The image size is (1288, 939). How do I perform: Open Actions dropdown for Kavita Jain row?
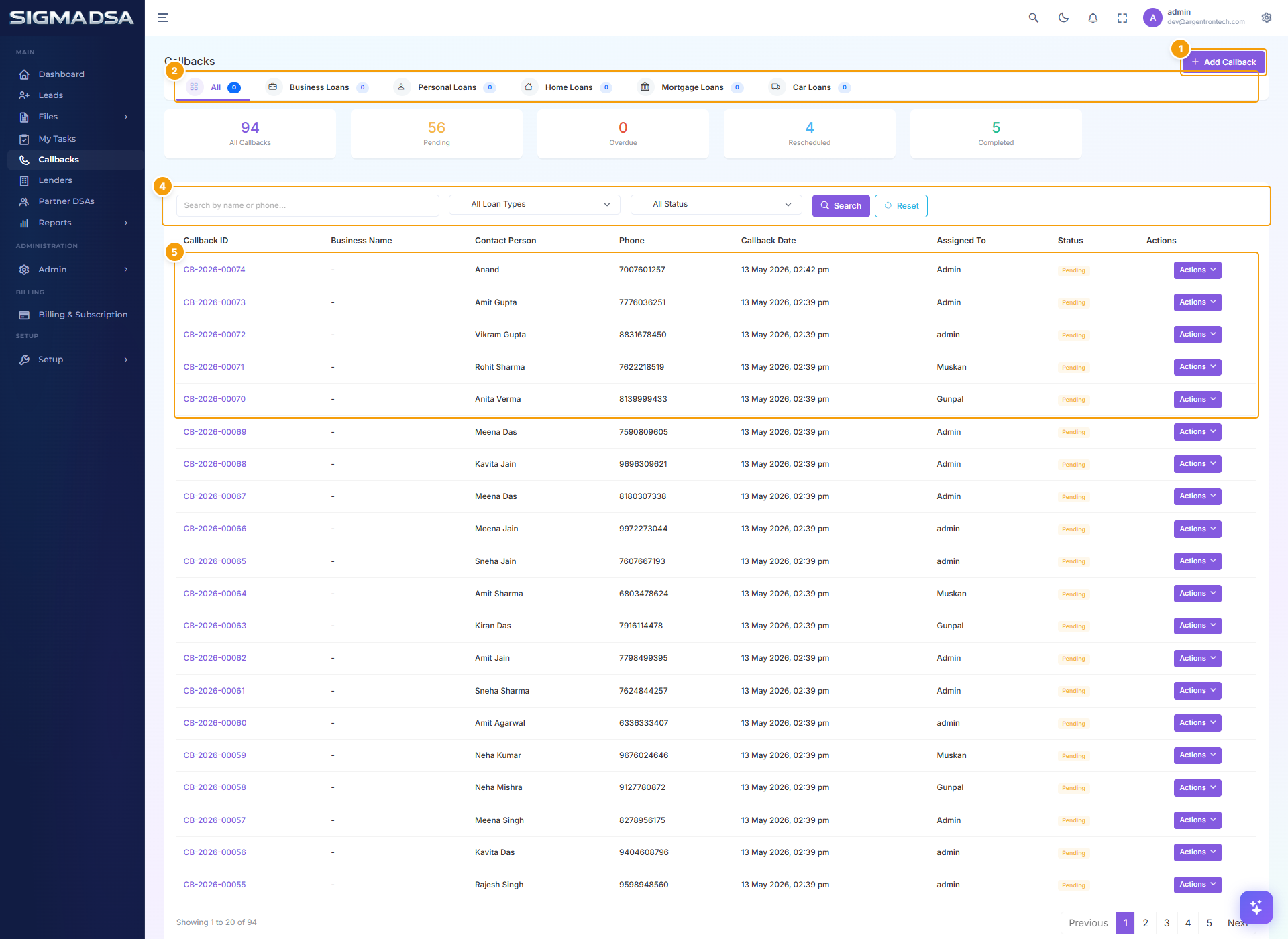click(1197, 464)
